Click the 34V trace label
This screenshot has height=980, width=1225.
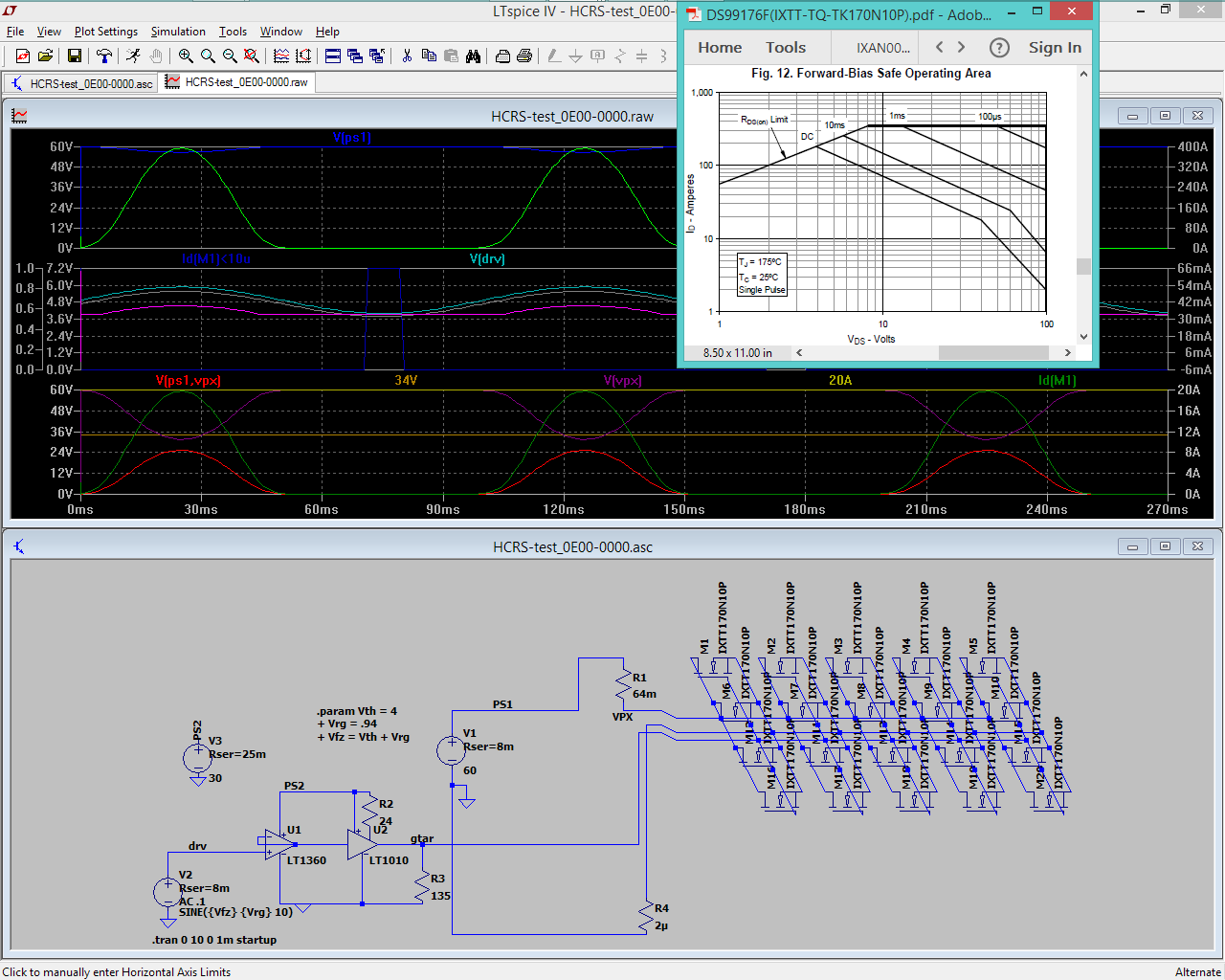point(406,381)
